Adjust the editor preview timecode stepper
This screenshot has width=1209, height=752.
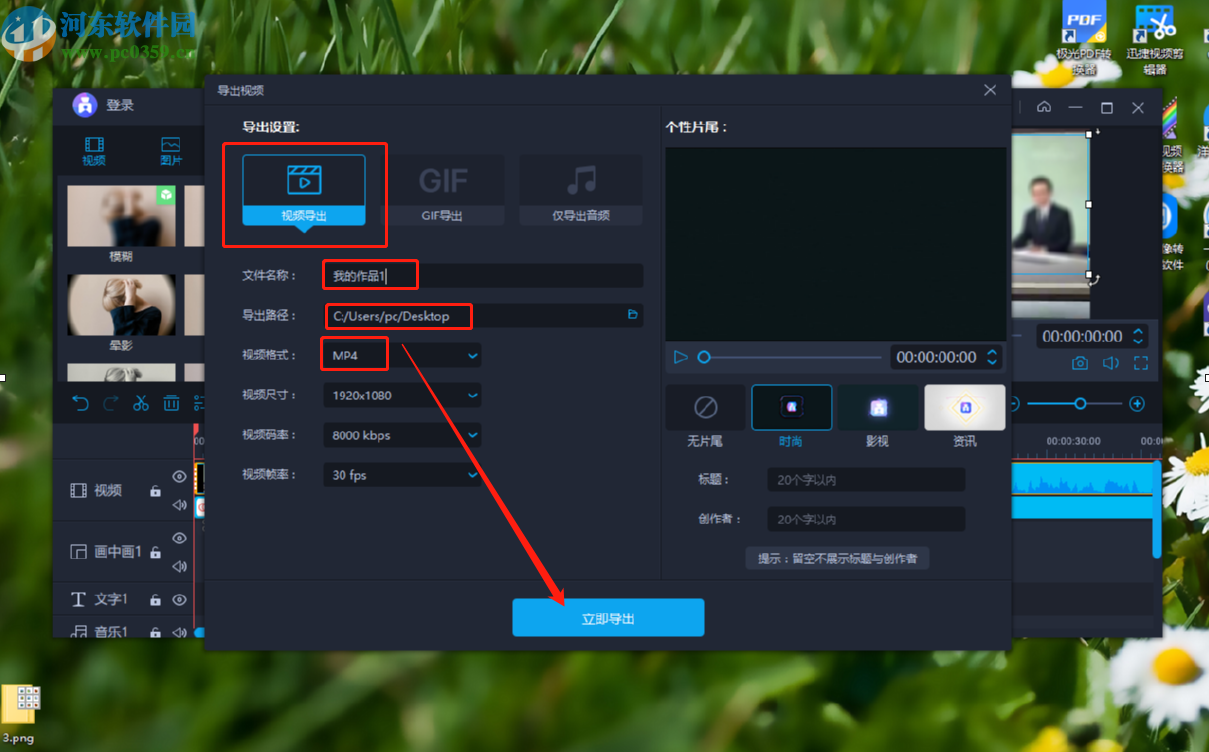pos(1139,336)
